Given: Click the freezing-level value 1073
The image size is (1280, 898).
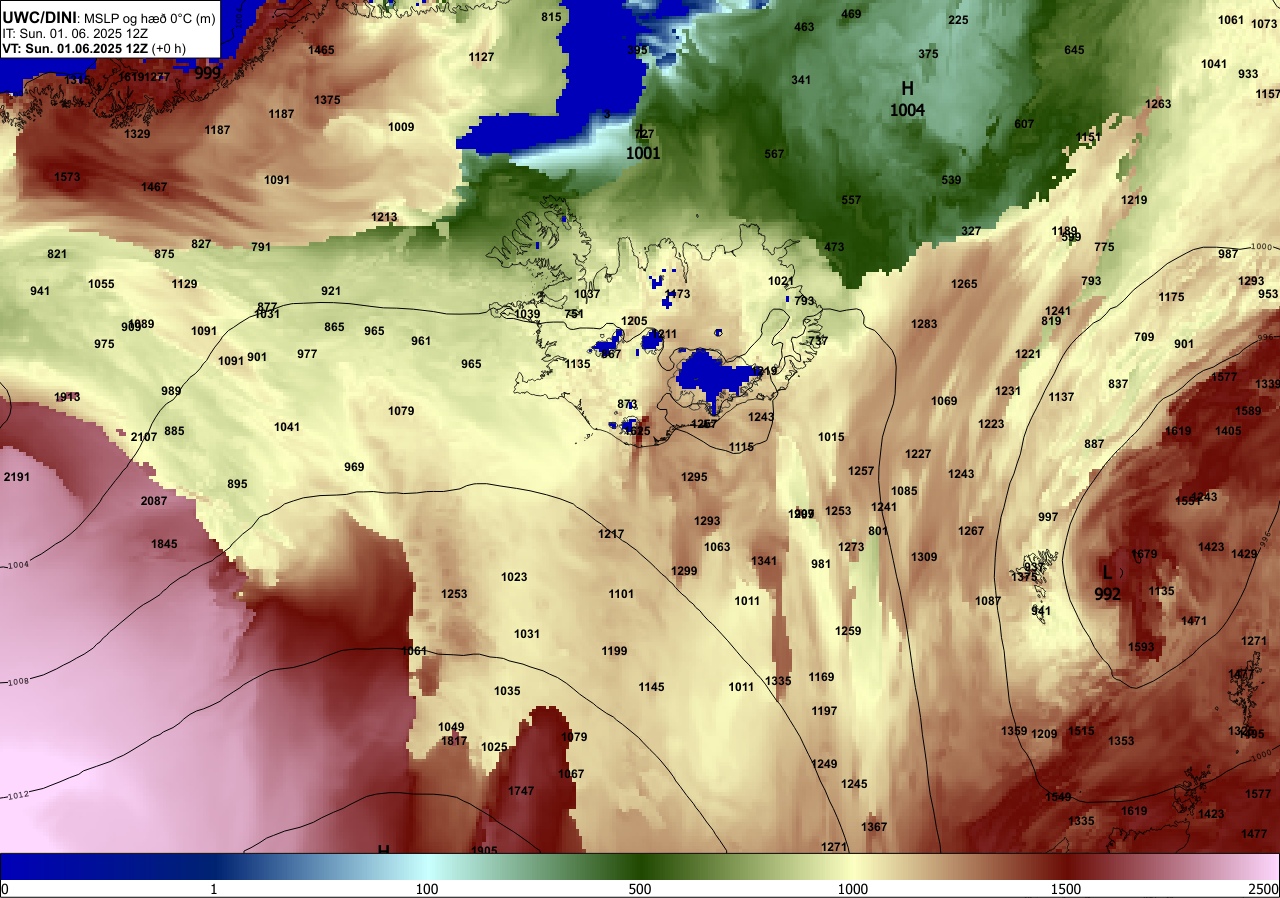Looking at the screenshot, I should pyautogui.click(x=1264, y=24).
